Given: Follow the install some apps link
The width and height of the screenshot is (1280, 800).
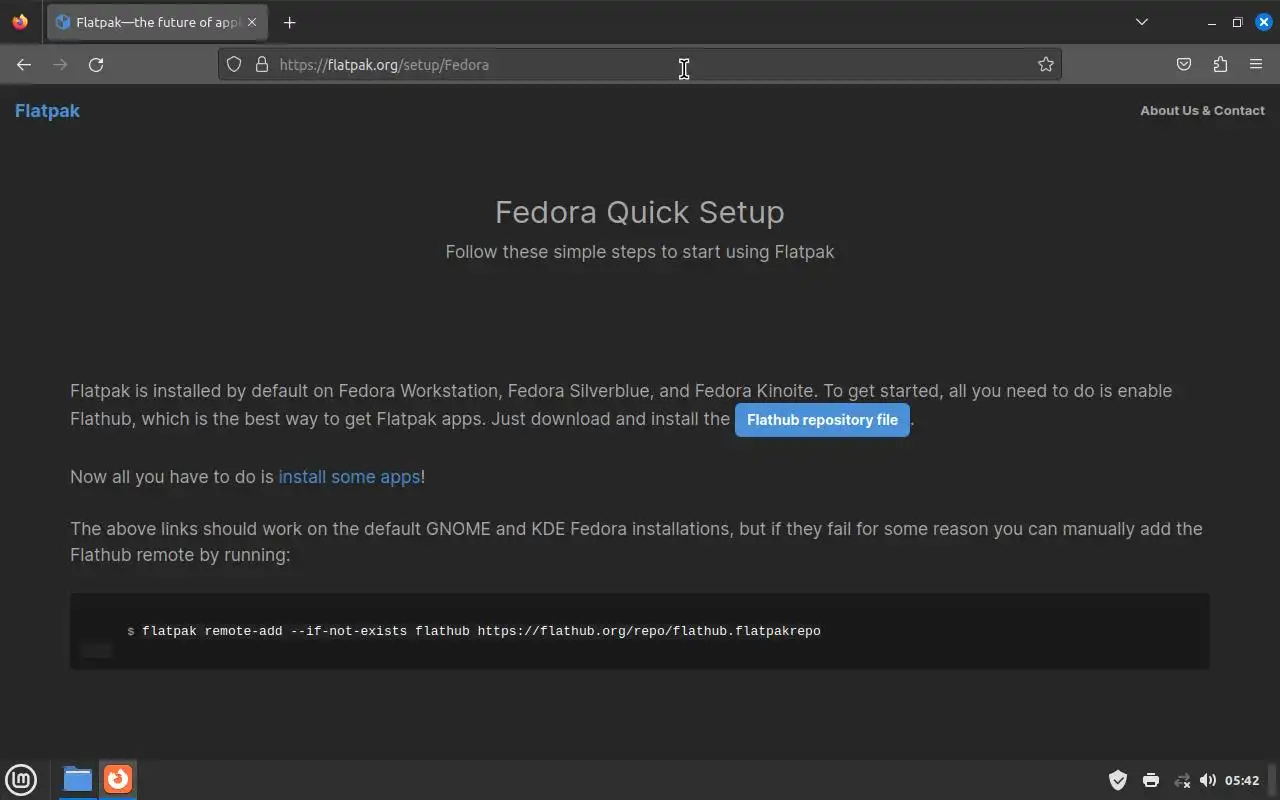Looking at the screenshot, I should coord(349,477).
